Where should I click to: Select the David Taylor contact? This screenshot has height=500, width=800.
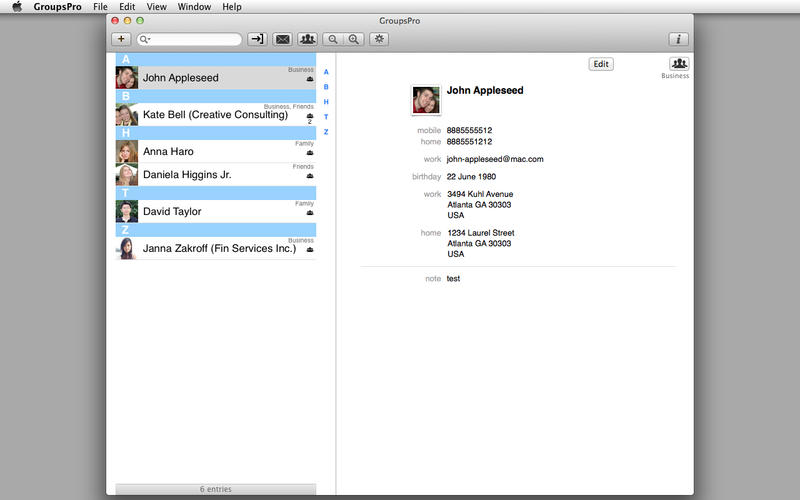pos(216,211)
